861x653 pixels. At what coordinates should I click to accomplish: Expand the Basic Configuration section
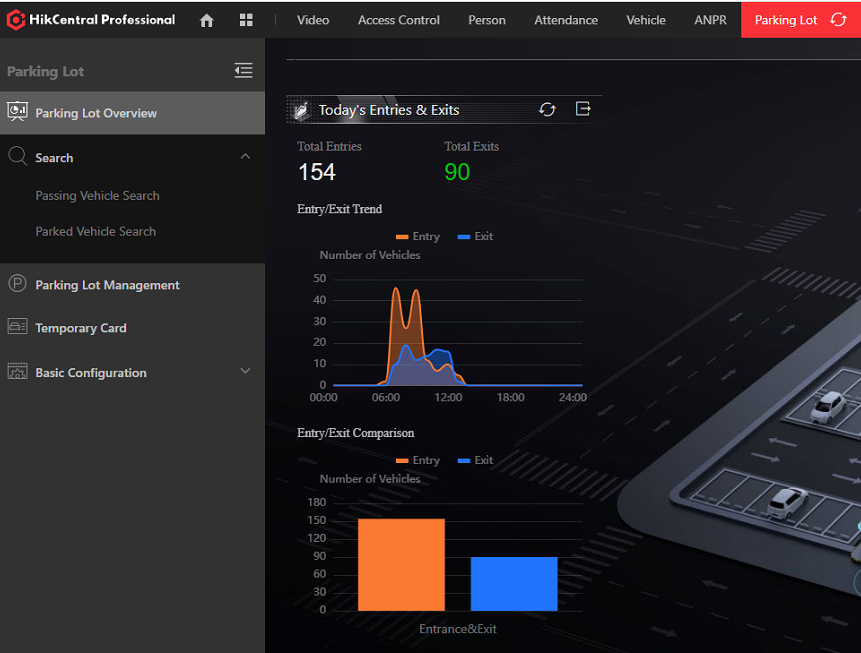click(245, 372)
